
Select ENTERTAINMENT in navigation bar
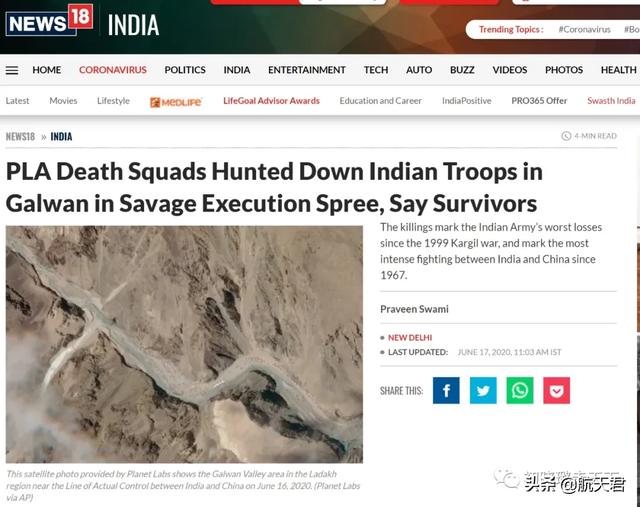point(307,70)
